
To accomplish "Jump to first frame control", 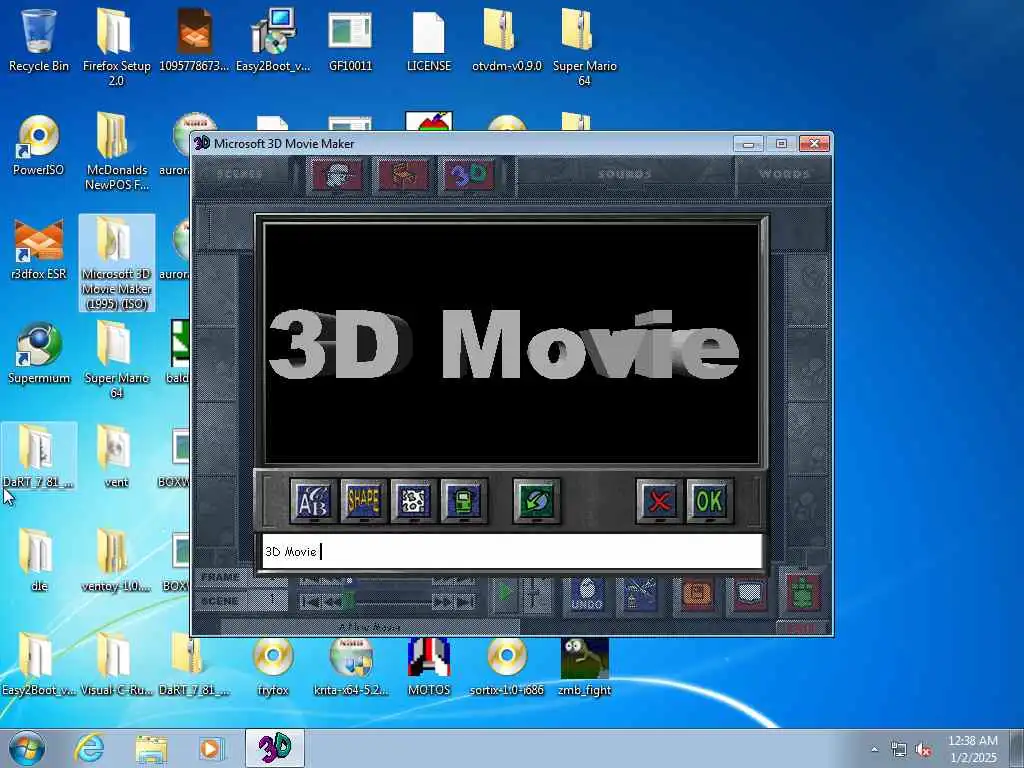I will tap(310, 601).
